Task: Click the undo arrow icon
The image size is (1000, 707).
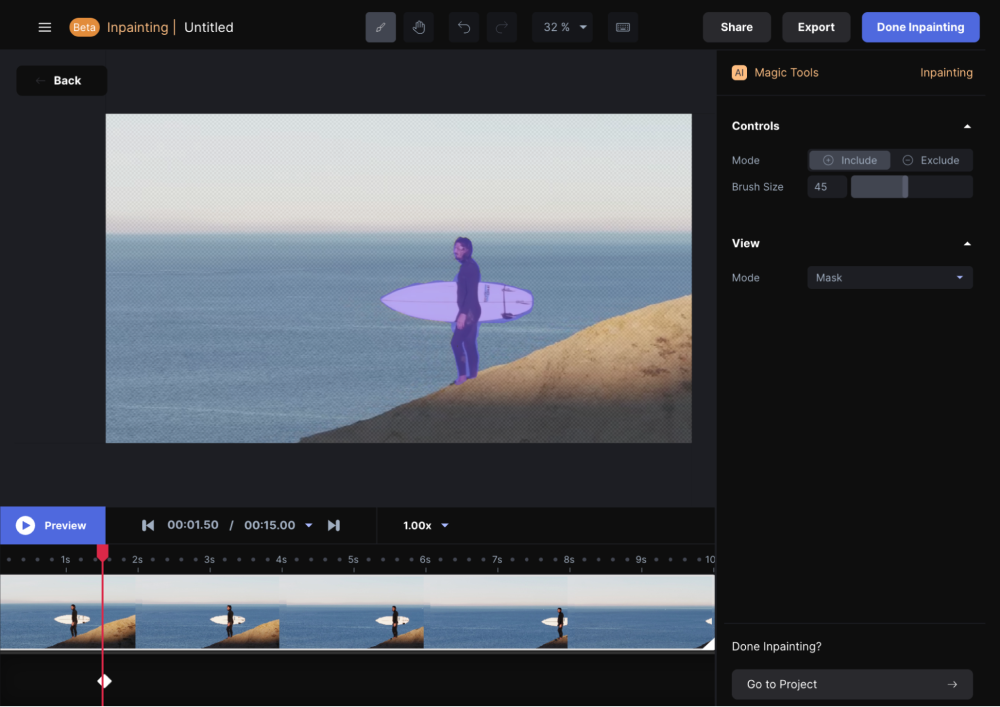Action: (464, 27)
